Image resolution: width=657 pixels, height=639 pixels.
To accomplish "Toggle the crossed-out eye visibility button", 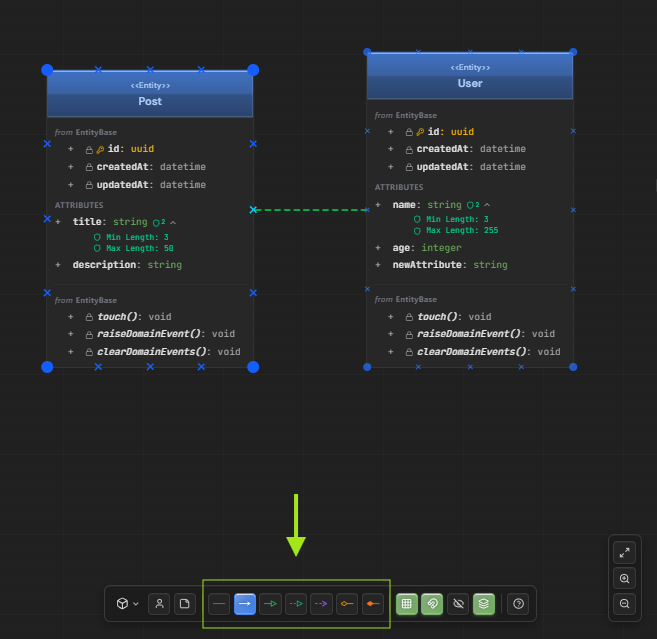I will (459, 604).
